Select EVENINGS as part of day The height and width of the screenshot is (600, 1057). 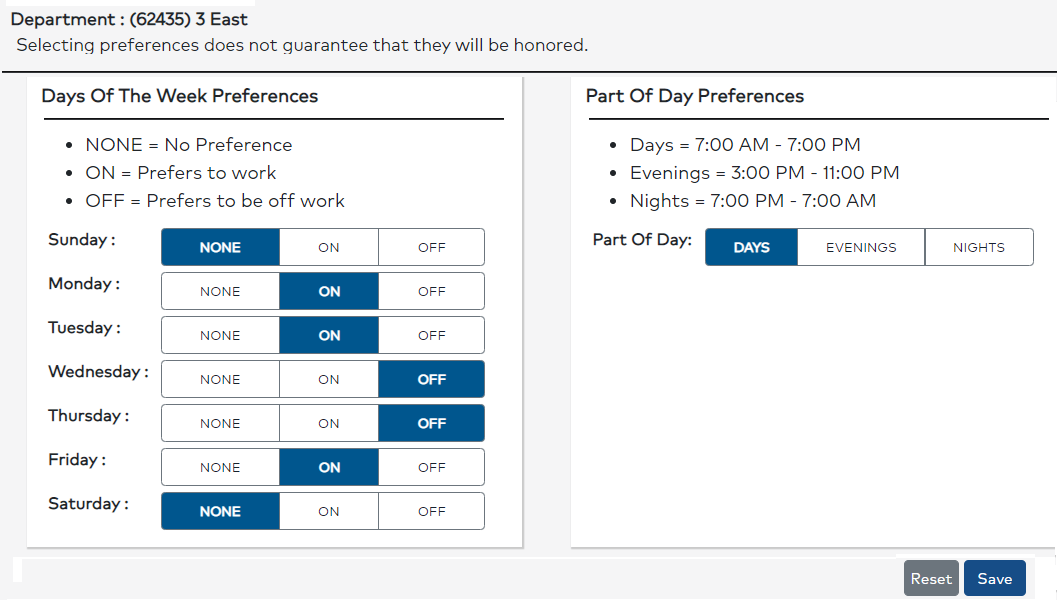[860, 247]
